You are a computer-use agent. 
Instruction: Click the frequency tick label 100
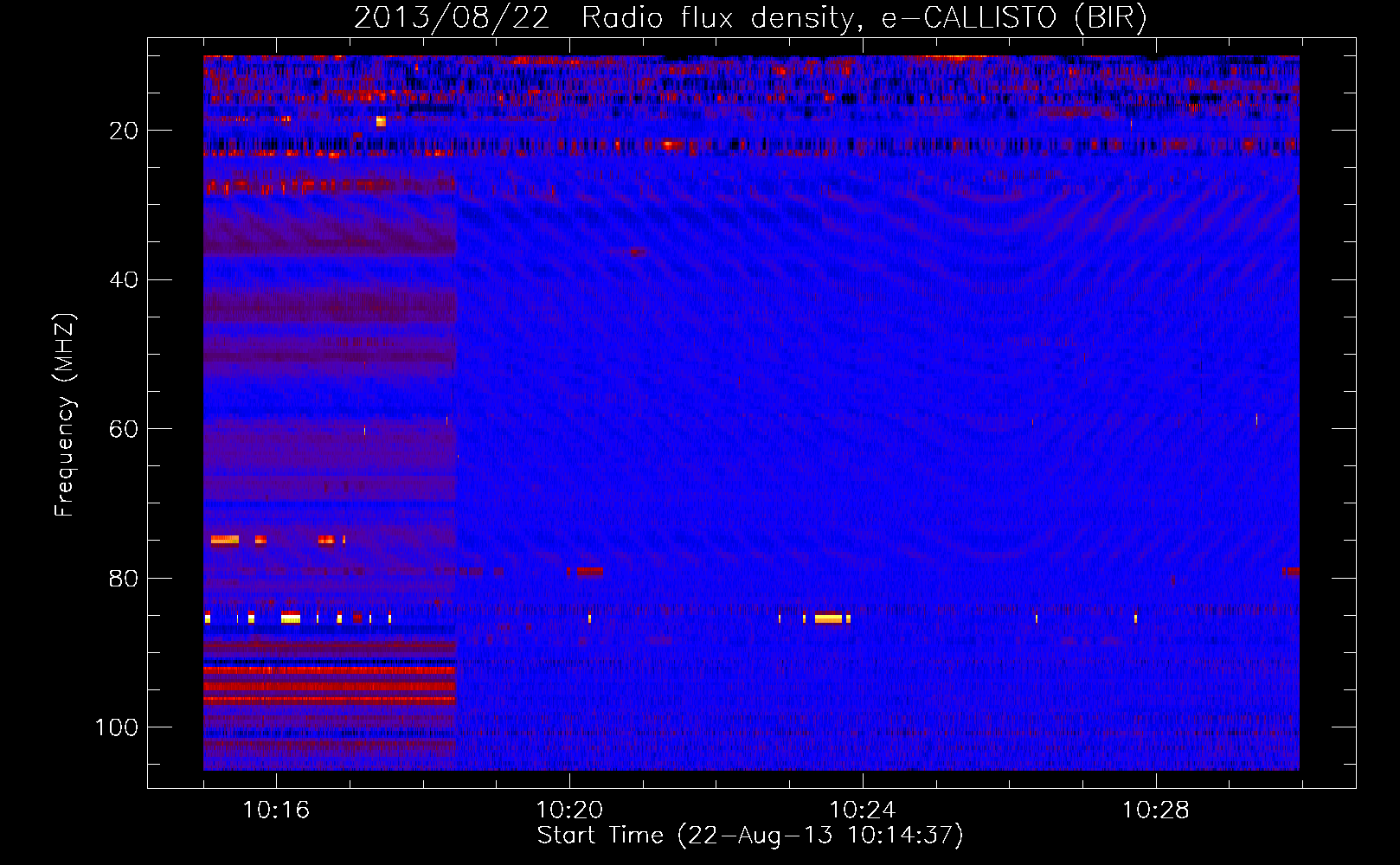click(117, 727)
